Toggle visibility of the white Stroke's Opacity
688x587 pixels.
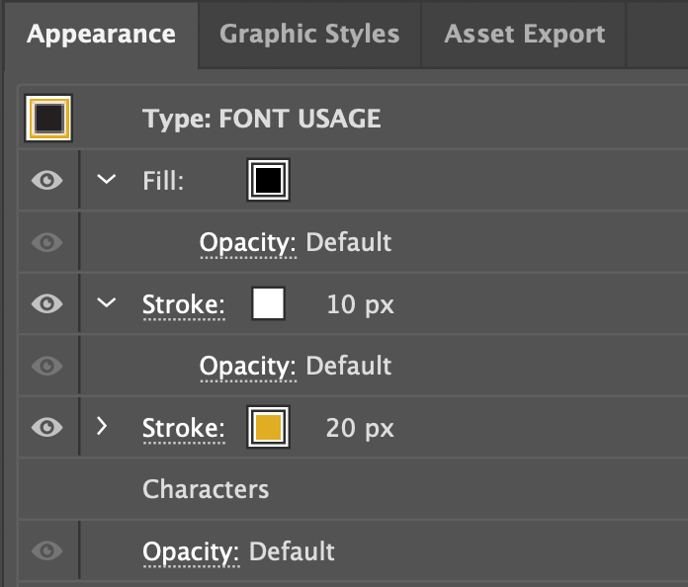pyautogui.click(x=47, y=366)
